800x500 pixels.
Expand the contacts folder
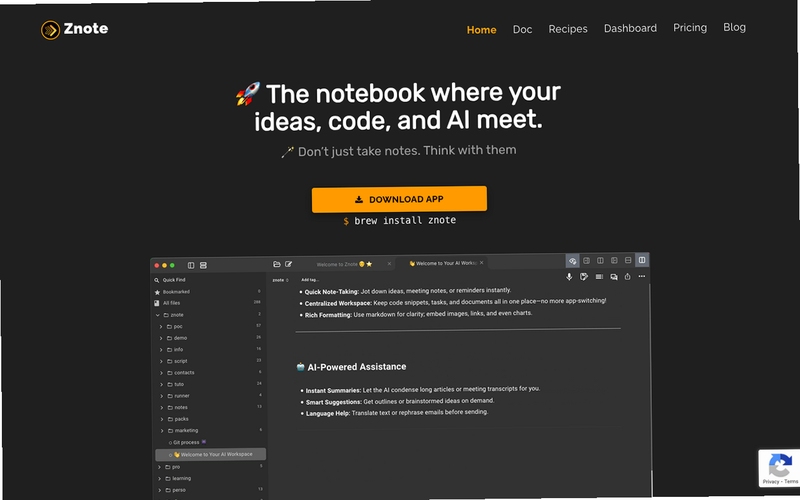162,373
